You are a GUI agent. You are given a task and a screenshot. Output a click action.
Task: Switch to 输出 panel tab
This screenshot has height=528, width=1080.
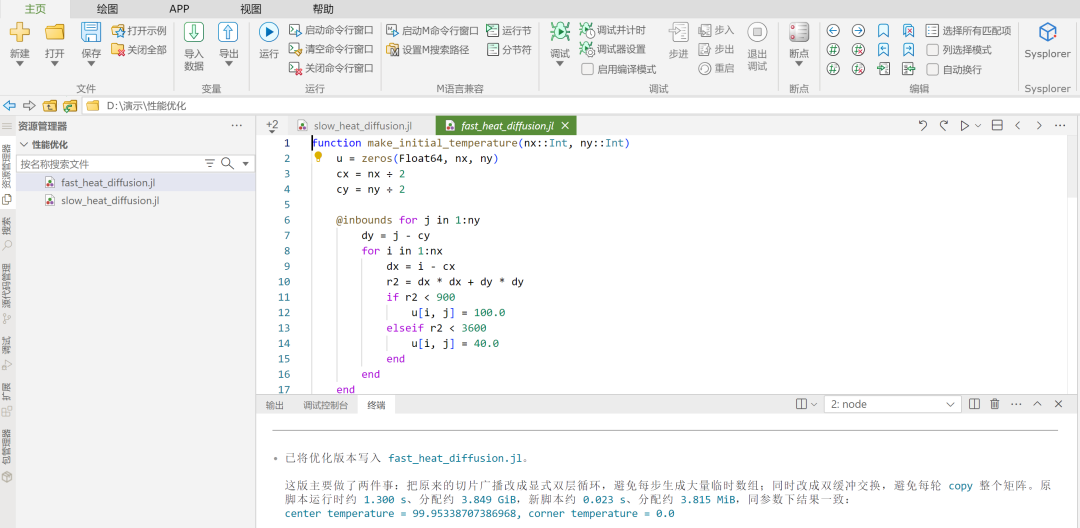(x=275, y=405)
